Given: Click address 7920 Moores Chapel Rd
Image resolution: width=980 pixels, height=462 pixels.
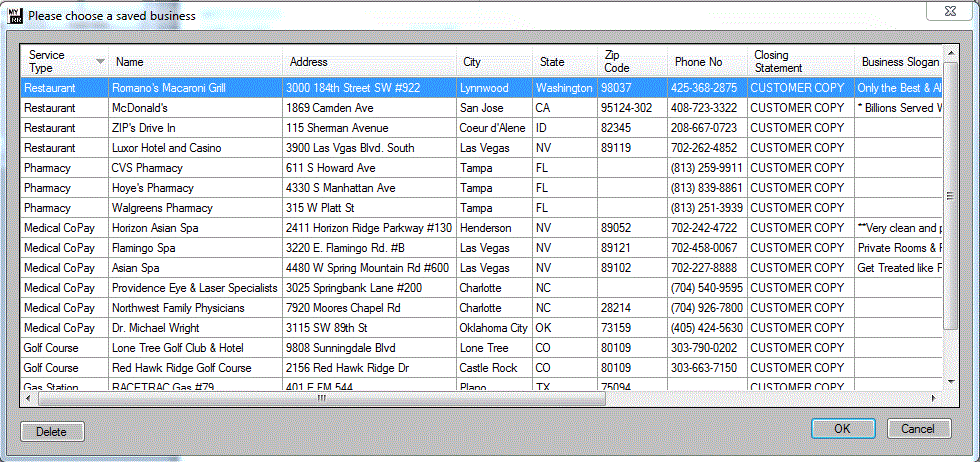Looking at the screenshot, I should 369,308.
